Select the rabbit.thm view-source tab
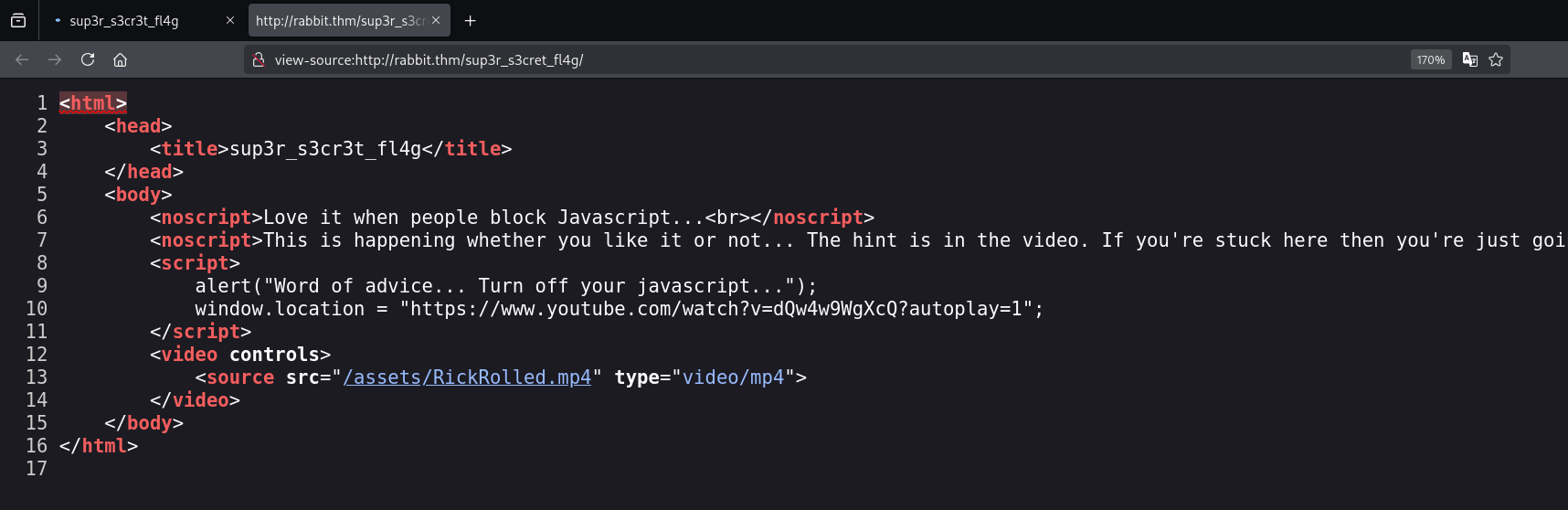Image resolution: width=1568 pixels, height=510 pixels. coord(338,20)
